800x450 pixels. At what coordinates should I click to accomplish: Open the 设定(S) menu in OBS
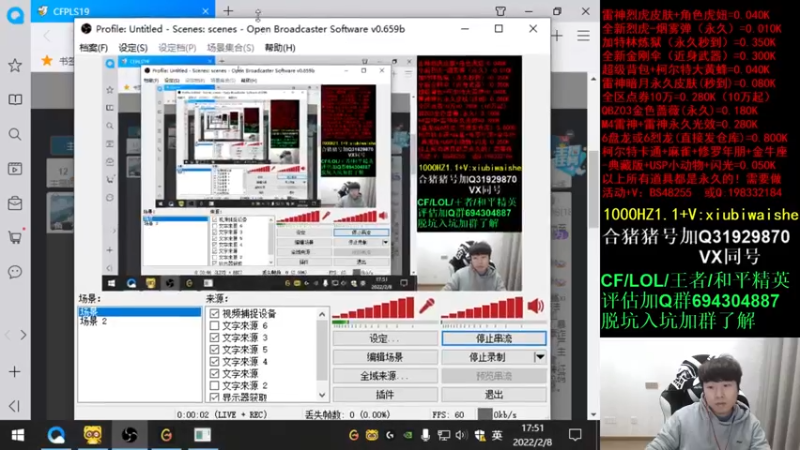(133, 48)
